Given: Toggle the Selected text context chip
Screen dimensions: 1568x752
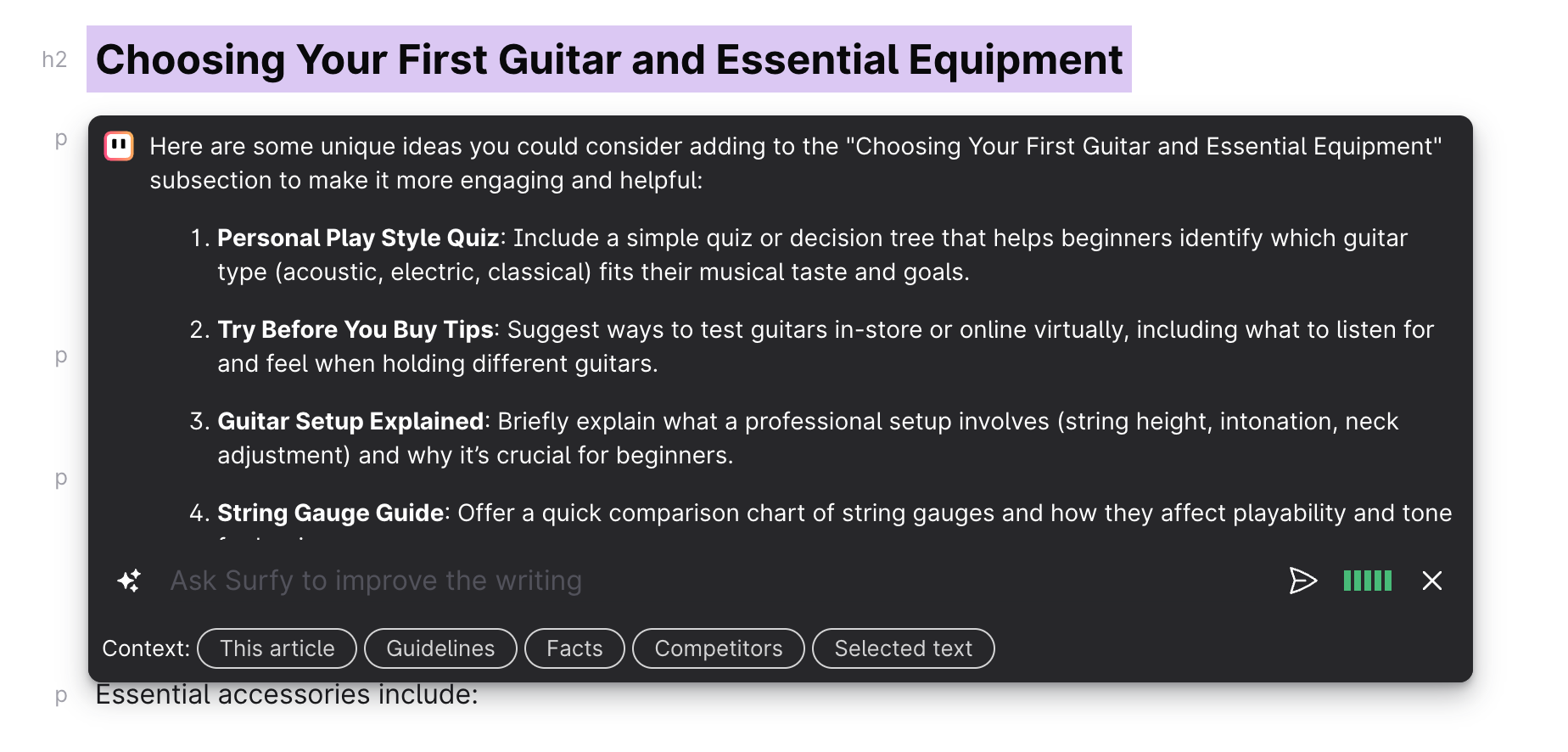Looking at the screenshot, I should pyautogui.click(x=903, y=648).
